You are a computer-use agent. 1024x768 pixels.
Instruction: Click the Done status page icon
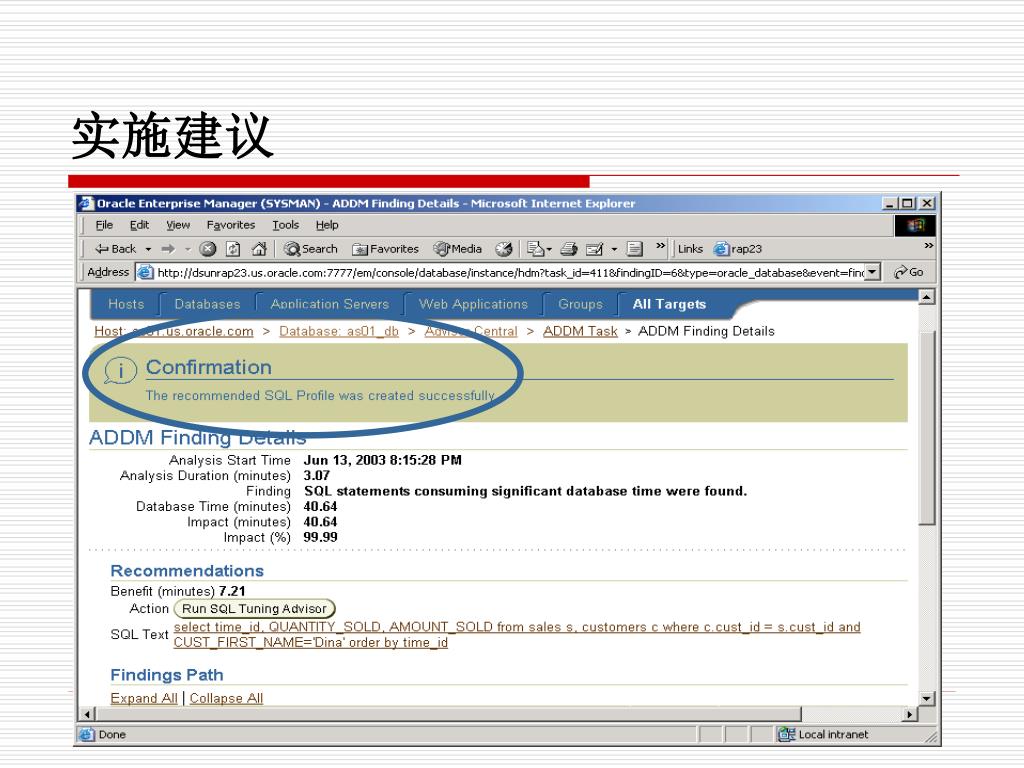point(86,734)
